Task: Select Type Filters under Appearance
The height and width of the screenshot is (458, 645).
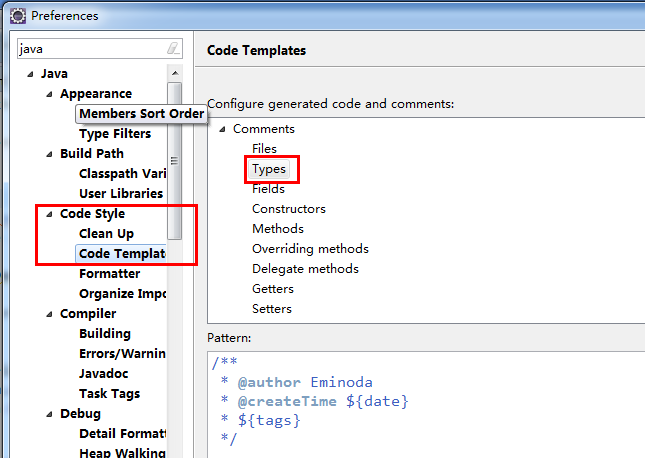Action: (115, 134)
